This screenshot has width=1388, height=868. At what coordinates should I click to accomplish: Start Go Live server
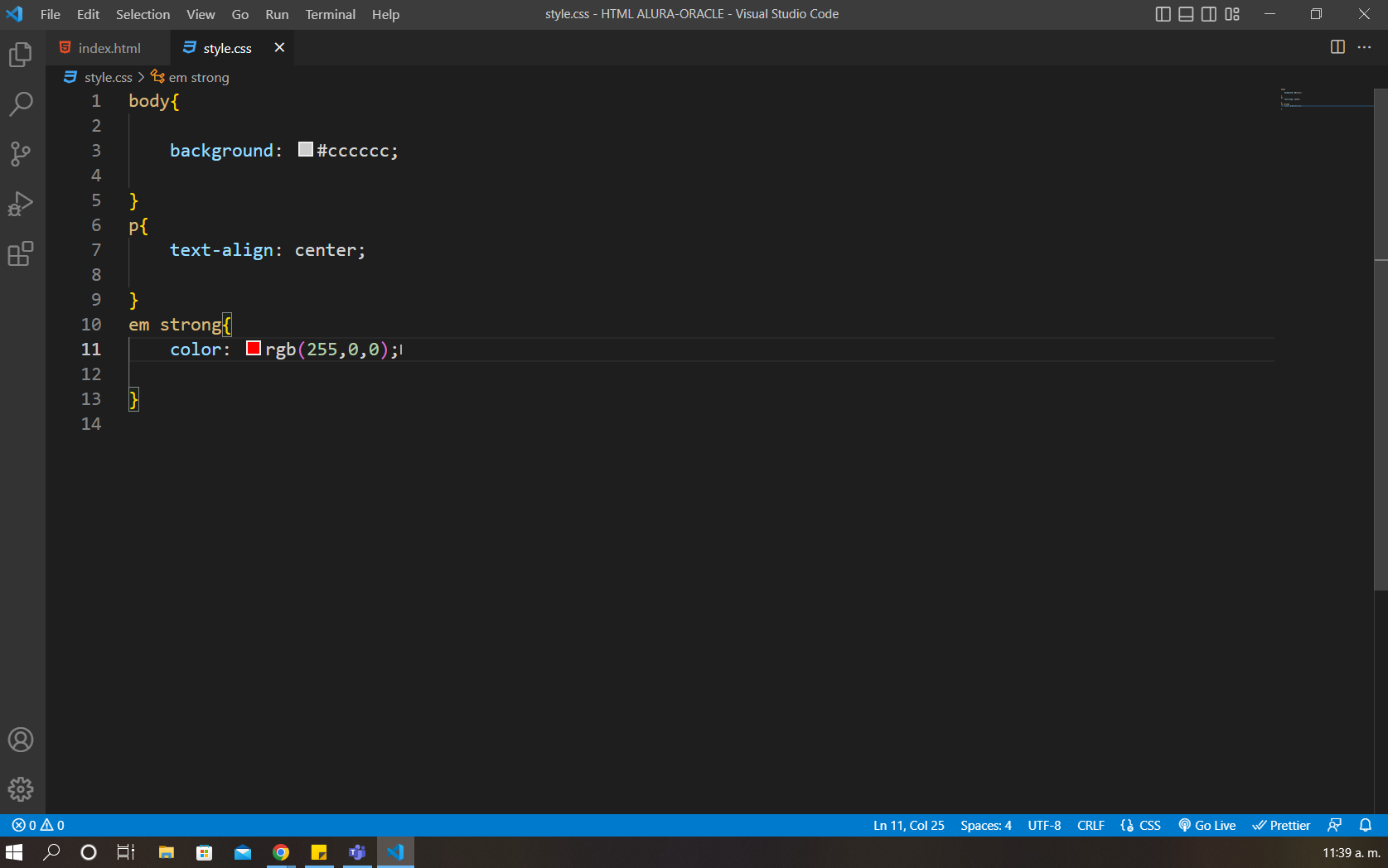pos(1207,825)
